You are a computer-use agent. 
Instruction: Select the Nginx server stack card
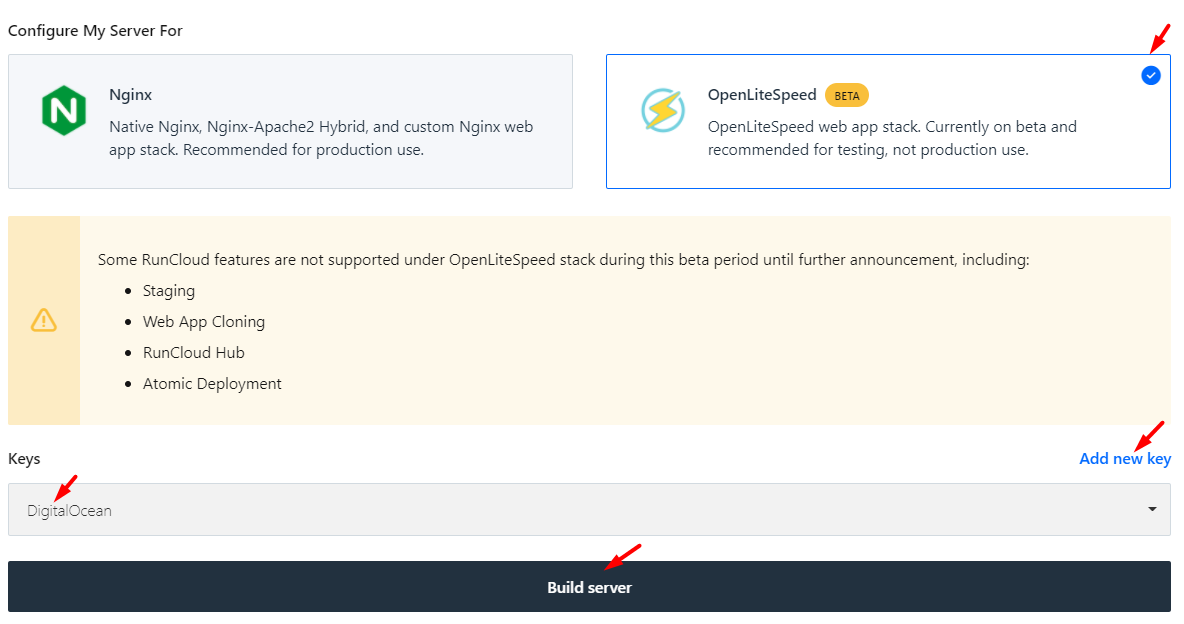[290, 122]
